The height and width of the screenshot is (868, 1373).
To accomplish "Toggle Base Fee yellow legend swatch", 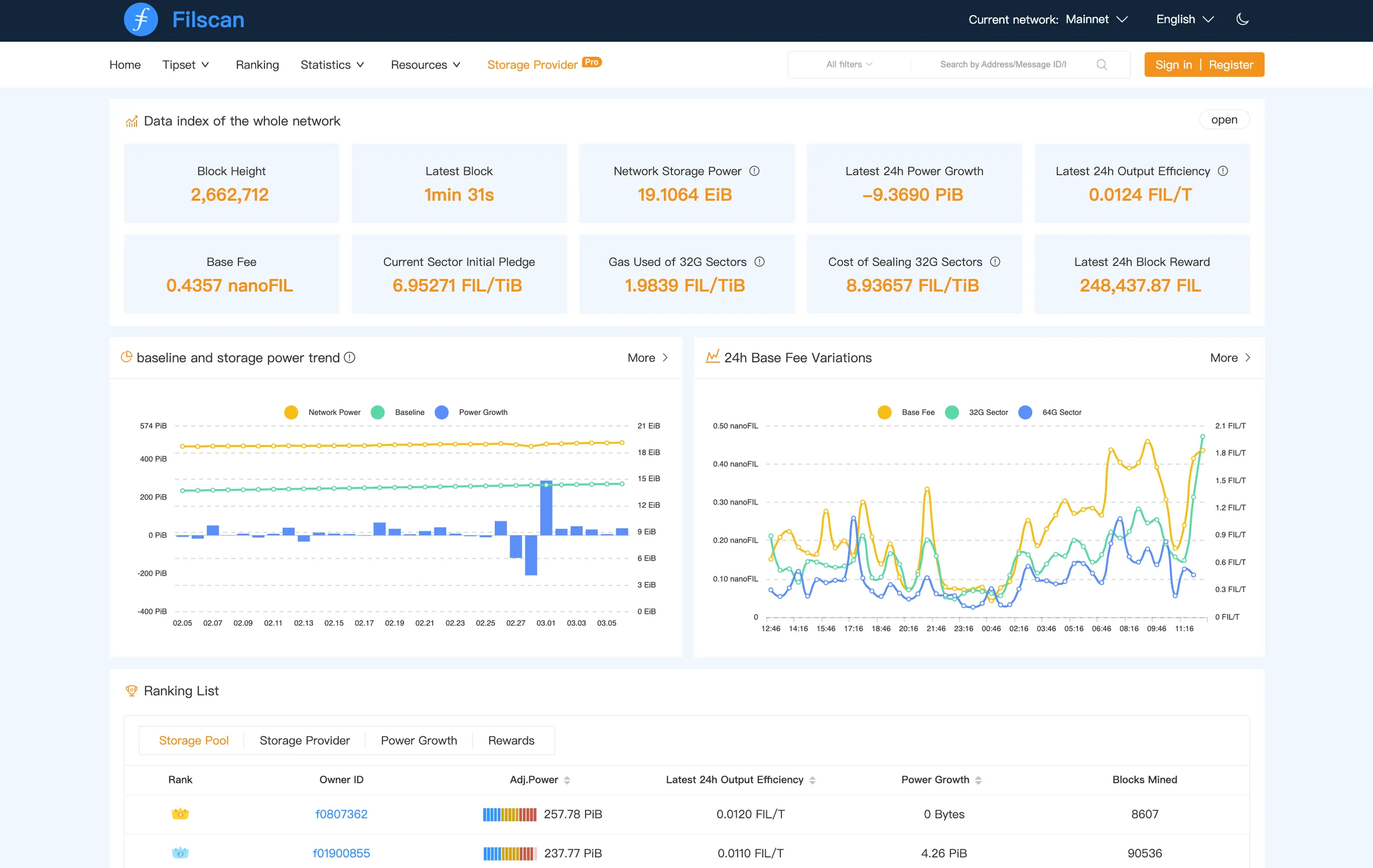I will pyautogui.click(x=884, y=412).
